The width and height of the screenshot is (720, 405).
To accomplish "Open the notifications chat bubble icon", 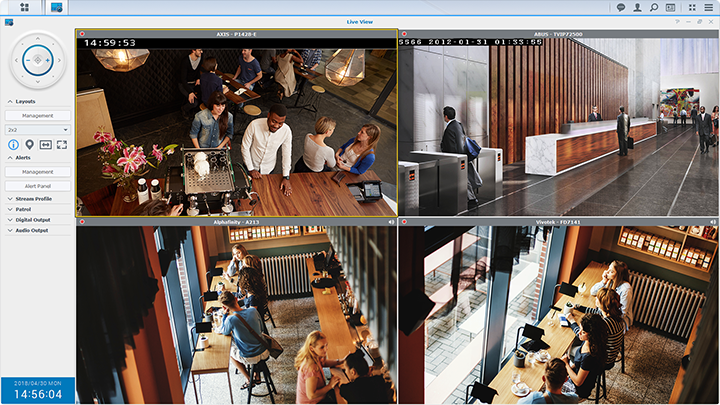I will point(620,7).
